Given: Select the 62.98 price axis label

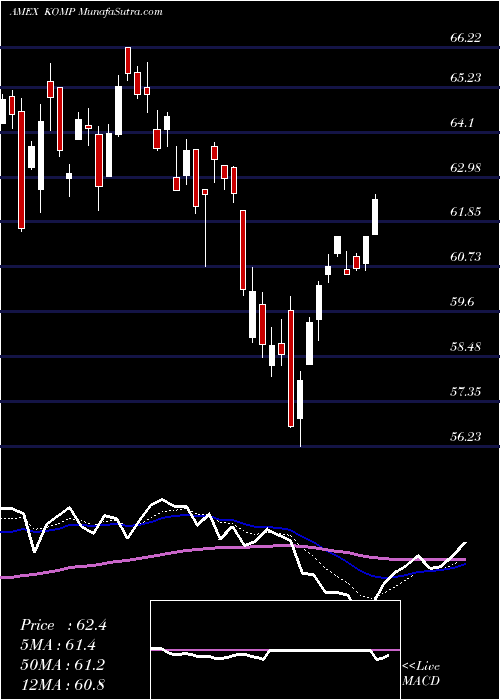Looking at the screenshot, I should click(466, 168).
